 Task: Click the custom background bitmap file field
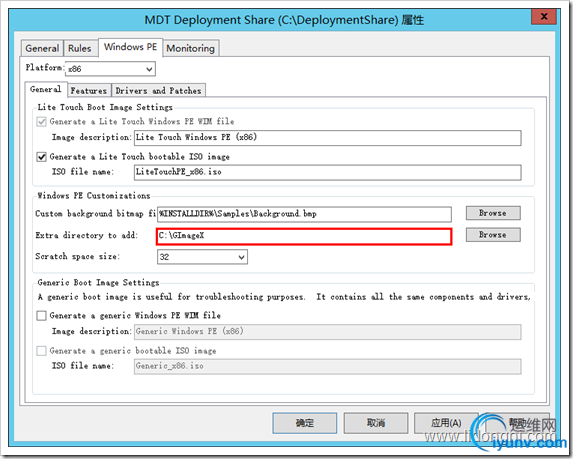(x=304, y=214)
